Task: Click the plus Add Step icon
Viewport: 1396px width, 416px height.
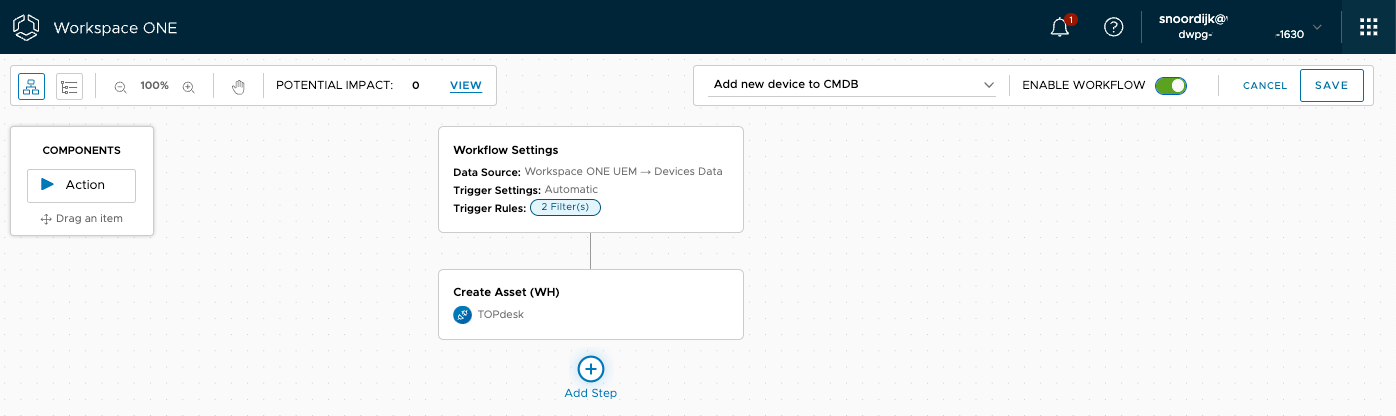Action: (590, 369)
